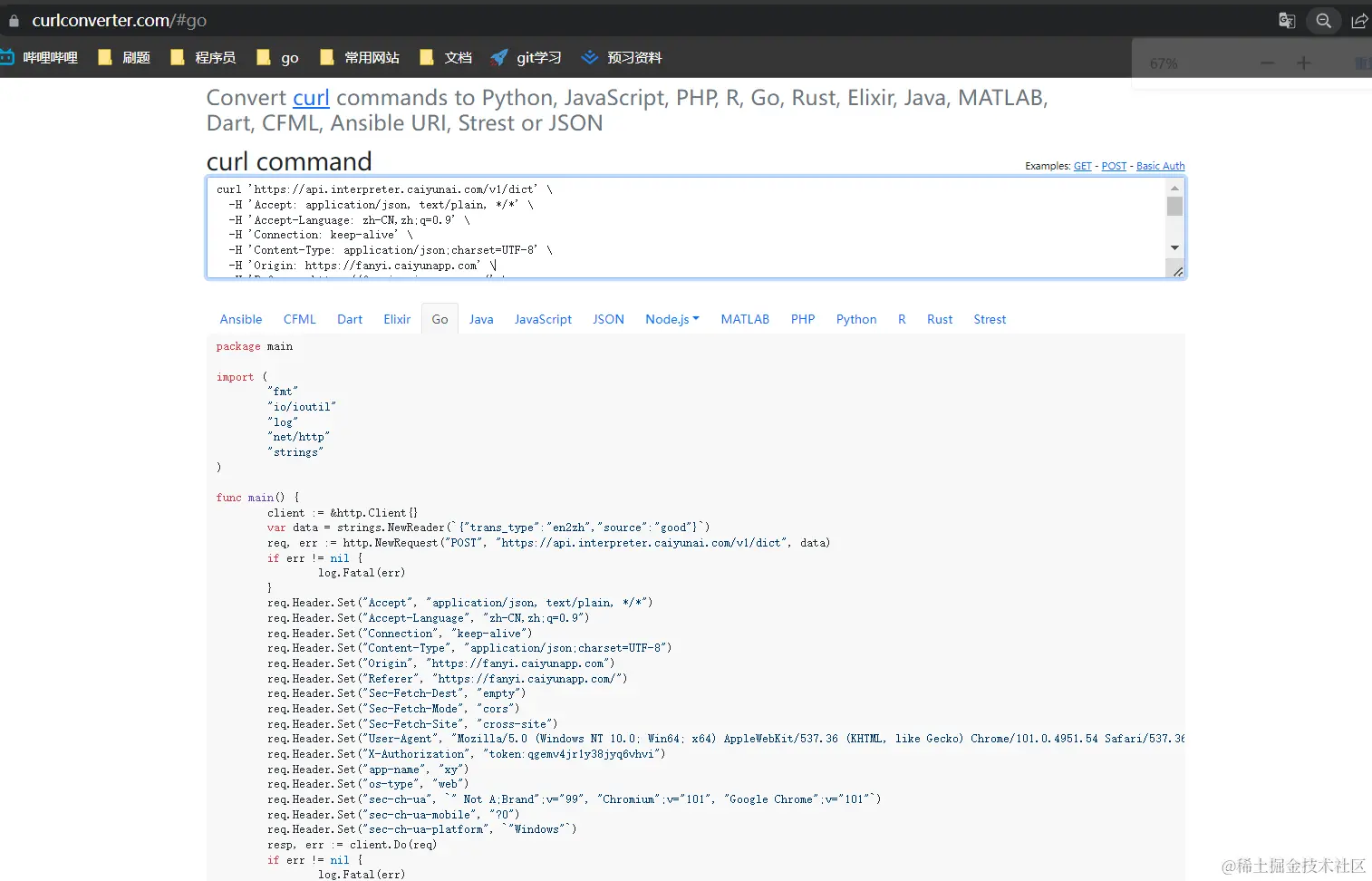Click the share page icon

[1358, 20]
